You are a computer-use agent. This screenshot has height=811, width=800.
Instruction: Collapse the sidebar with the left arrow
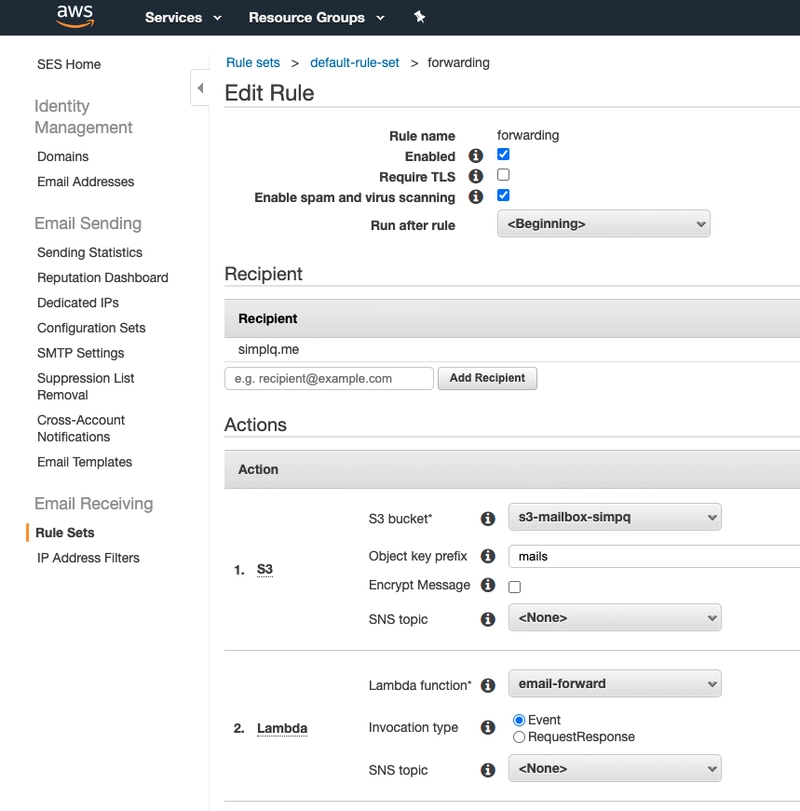pos(200,88)
